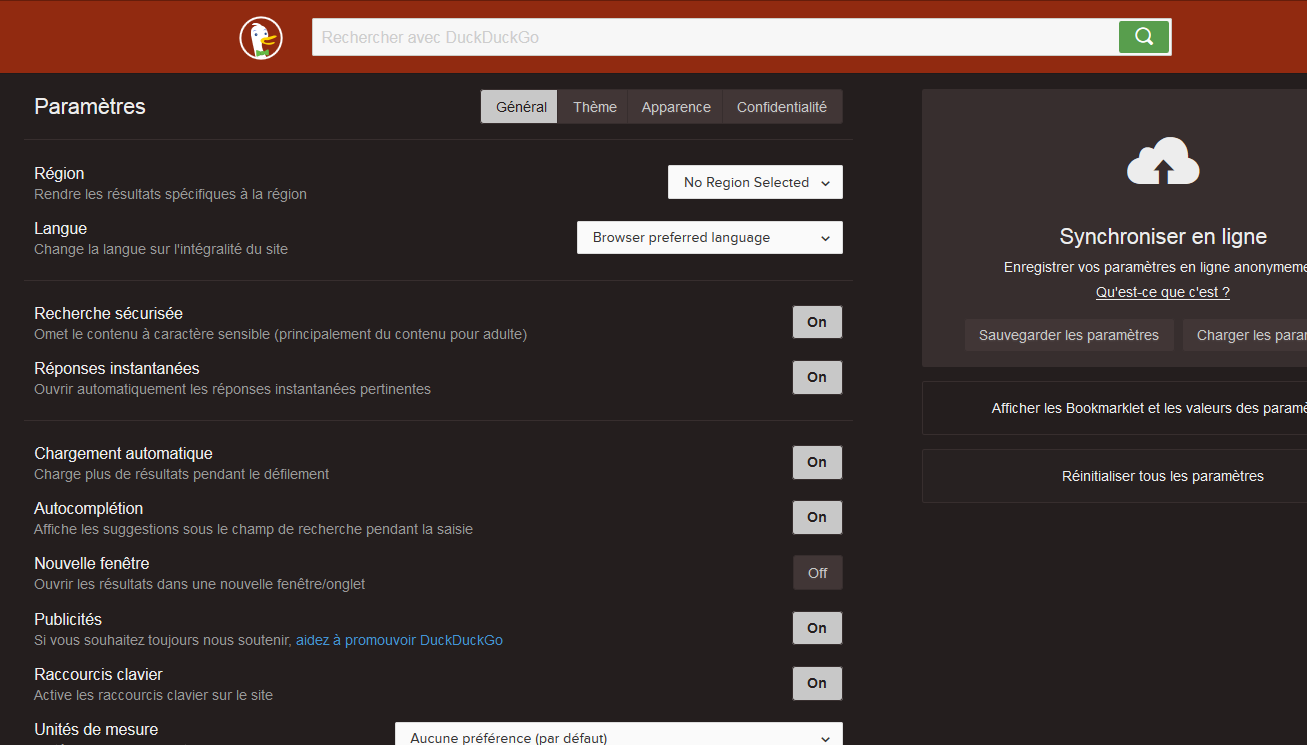Viewport: 1307px width, 745px height.
Task: Expand the Langue dropdown showing Browser preferred language
Action: [x=709, y=237]
